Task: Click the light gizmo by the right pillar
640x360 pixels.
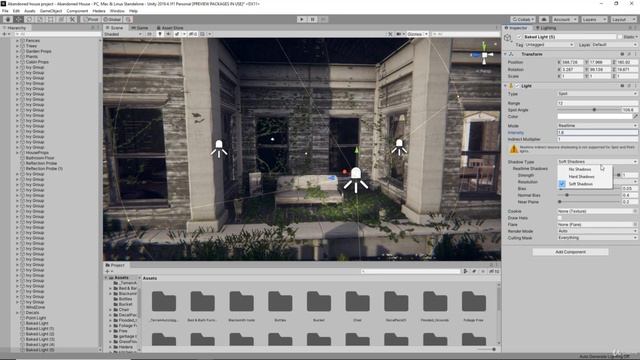Action: coord(399,147)
